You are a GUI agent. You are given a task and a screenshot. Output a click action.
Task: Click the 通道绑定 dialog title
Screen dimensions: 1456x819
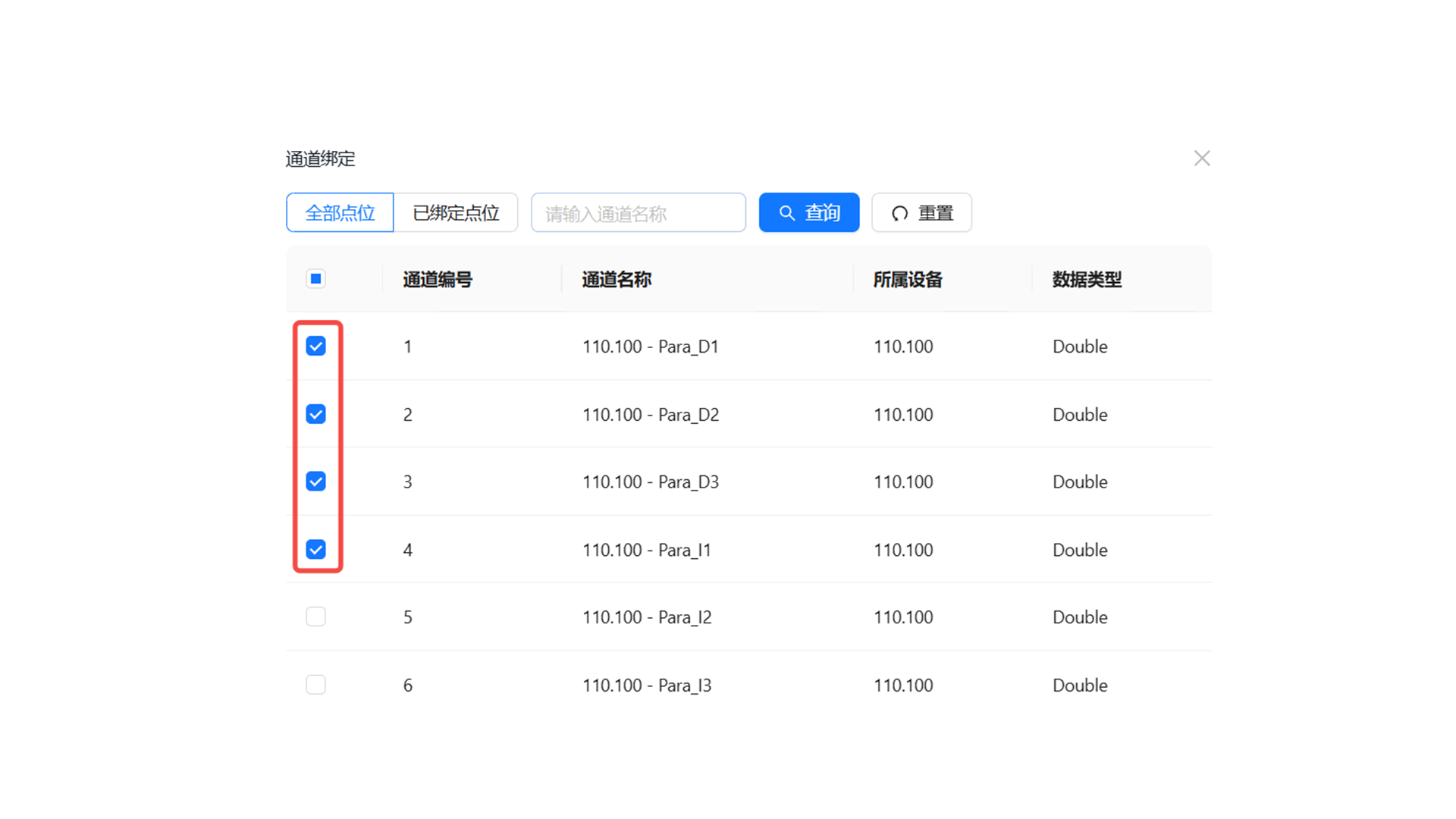click(x=320, y=159)
